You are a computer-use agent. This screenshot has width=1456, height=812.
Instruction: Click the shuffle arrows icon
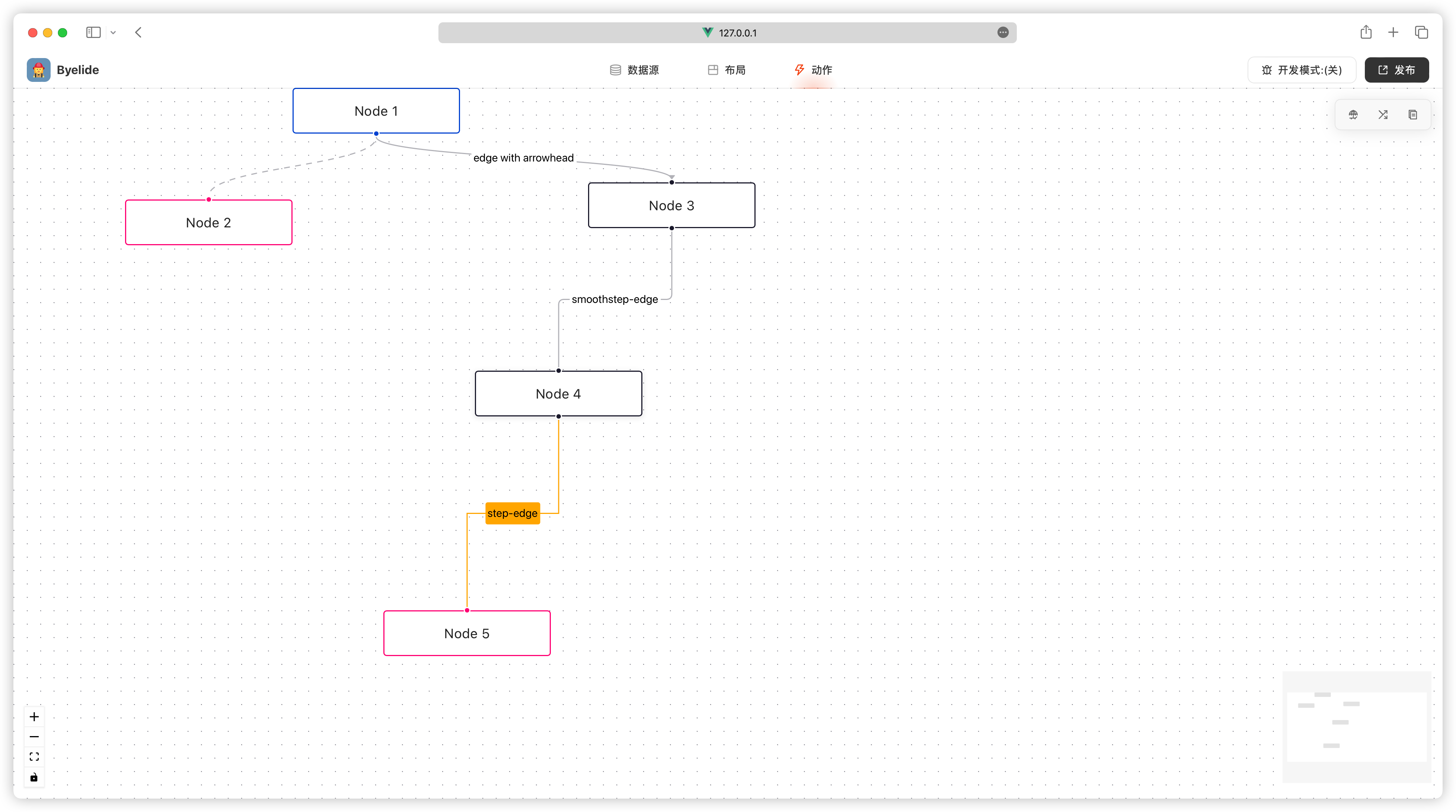[x=1383, y=115]
